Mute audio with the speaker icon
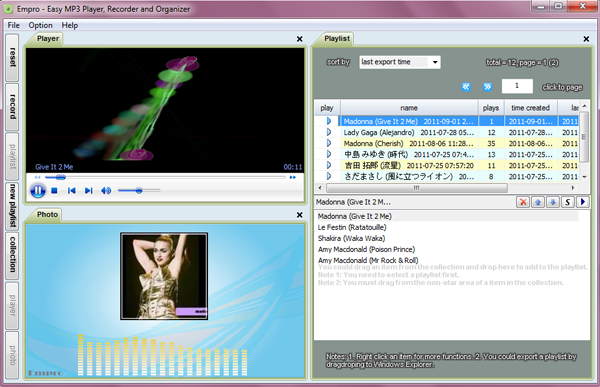Image resolution: width=600 pixels, height=387 pixels. 106,191
